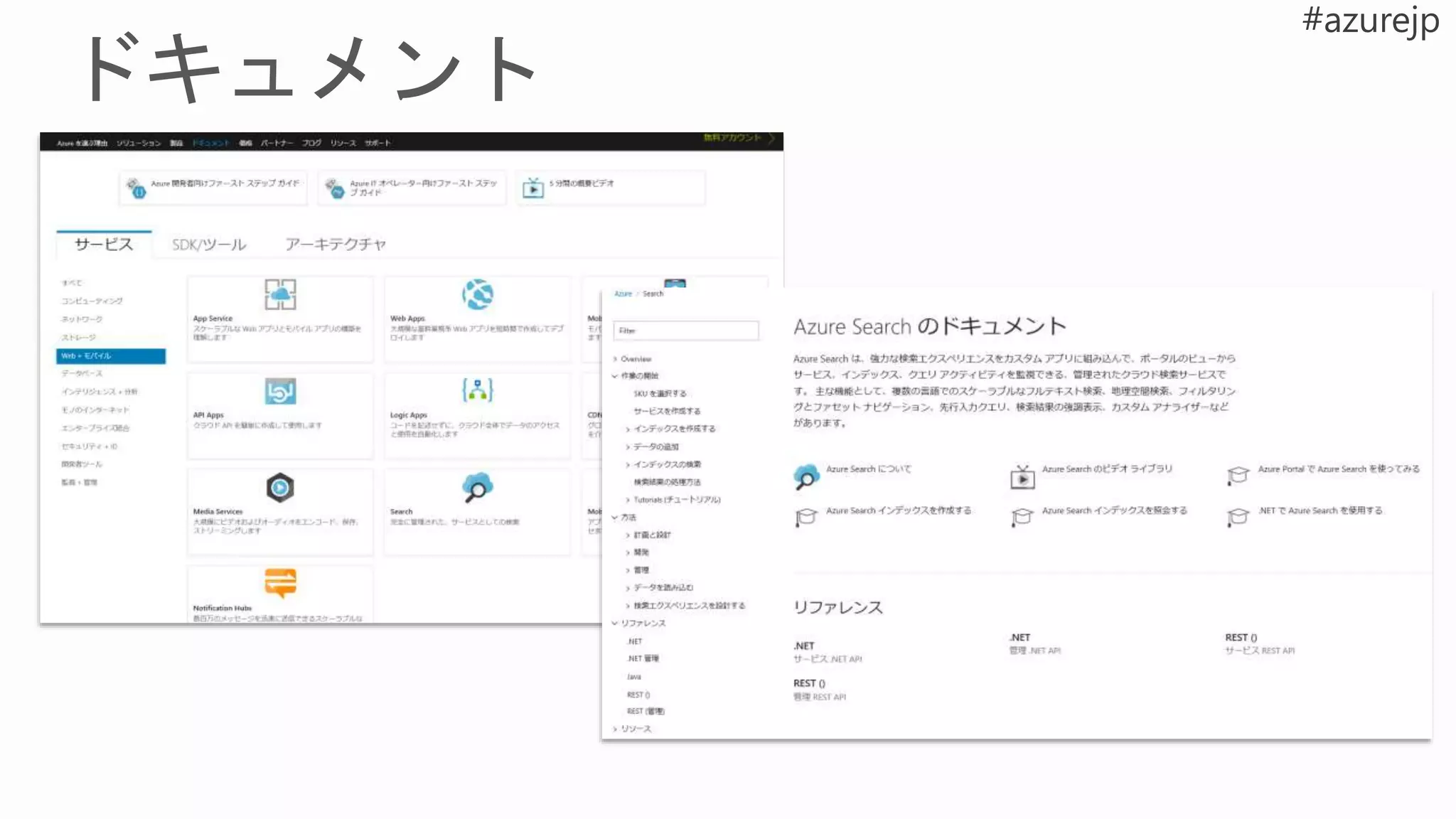This screenshot has width=1456, height=819.
Task: Click the App Service icon
Action: 280,294
